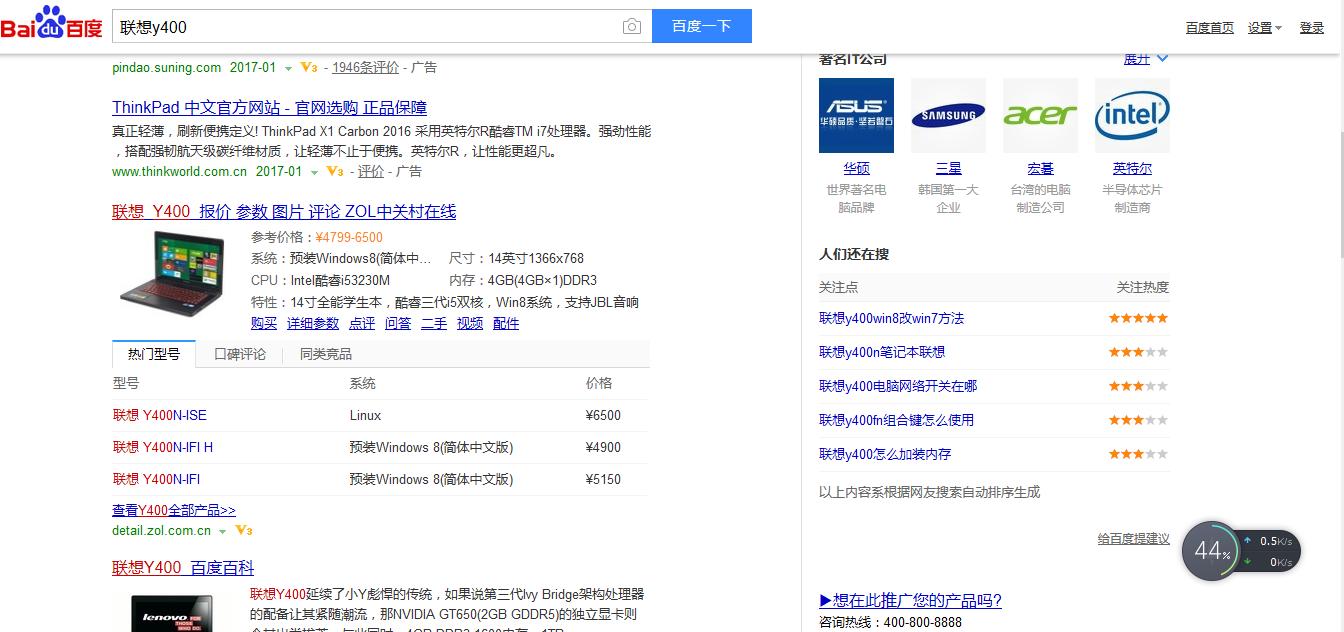This screenshot has width=1344, height=632.
Task: Click price ¥5150 in model table
Action: [603, 479]
